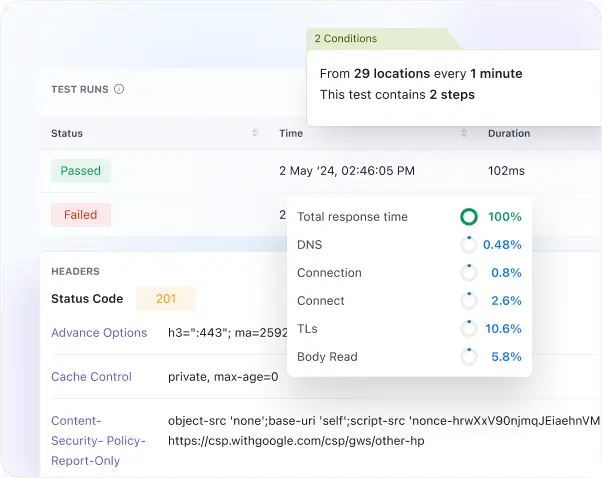
Task: Select the Failed status badge
Action: tap(81, 215)
